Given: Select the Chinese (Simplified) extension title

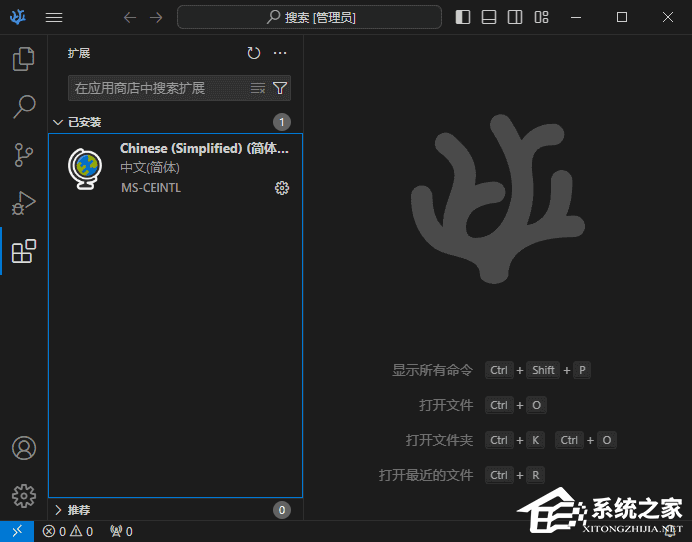Looking at the screenshot, I should (x=204, y=148).
